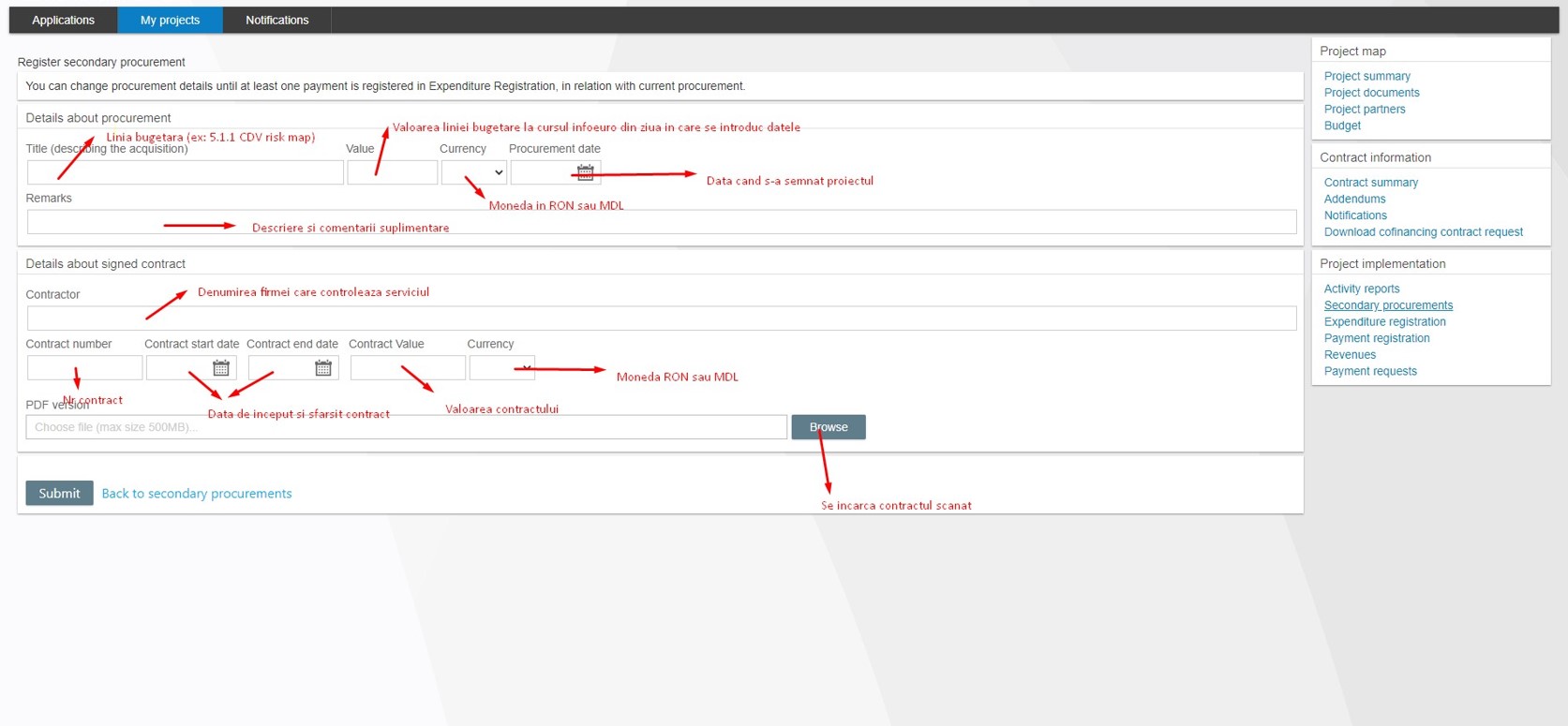Image resolution: width=1568 pixels, height=726 pixels.
Task: Go back to secondary procurements
Action: 197,494
